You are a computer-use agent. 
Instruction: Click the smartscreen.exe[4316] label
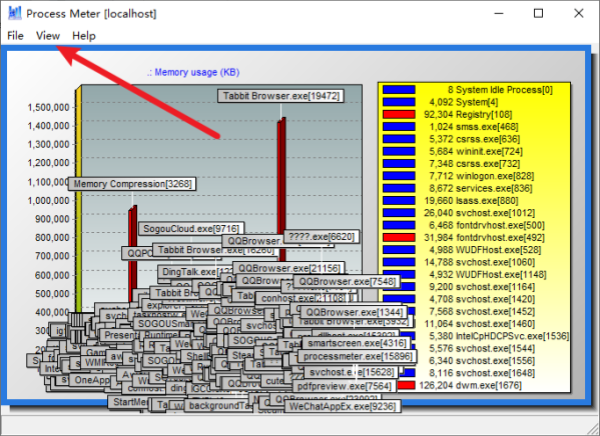pyautogui.click(x=357, y=343)
